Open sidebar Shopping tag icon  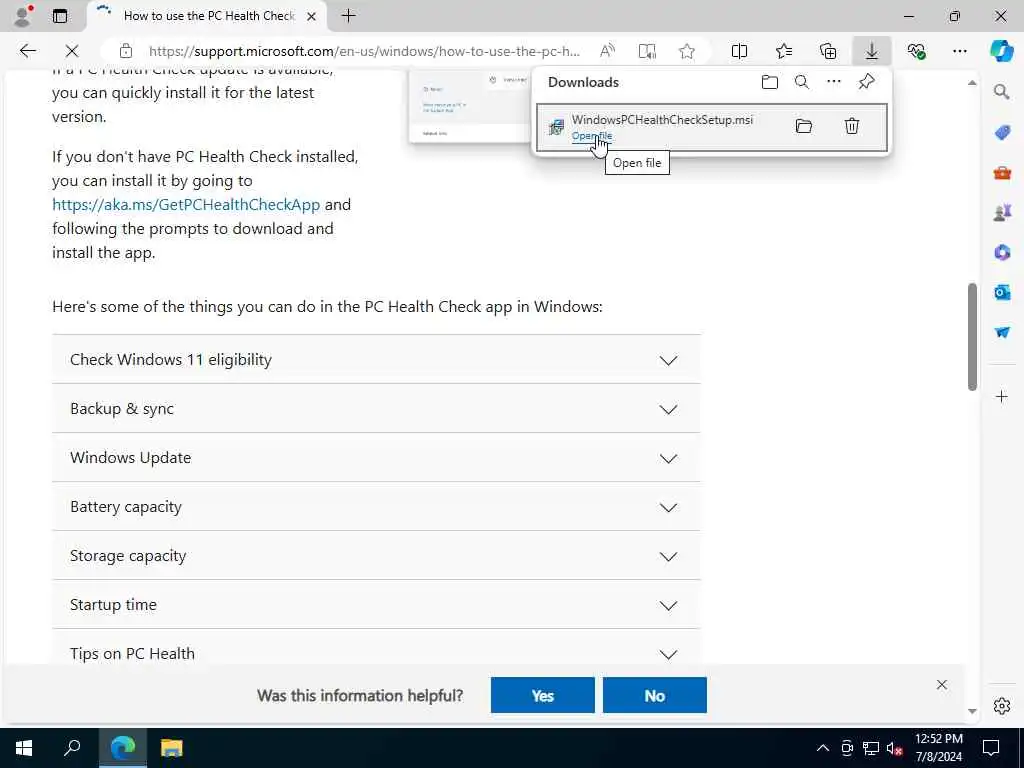click(1002, 133)
